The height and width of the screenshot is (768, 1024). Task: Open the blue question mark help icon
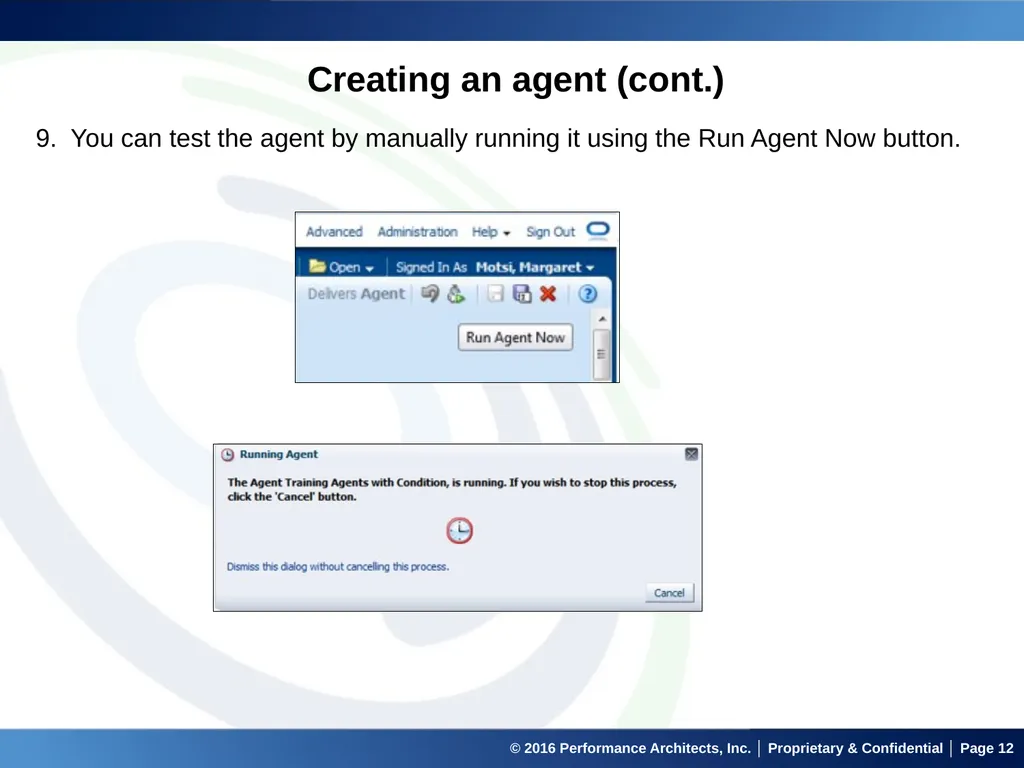tap(588, 294)
